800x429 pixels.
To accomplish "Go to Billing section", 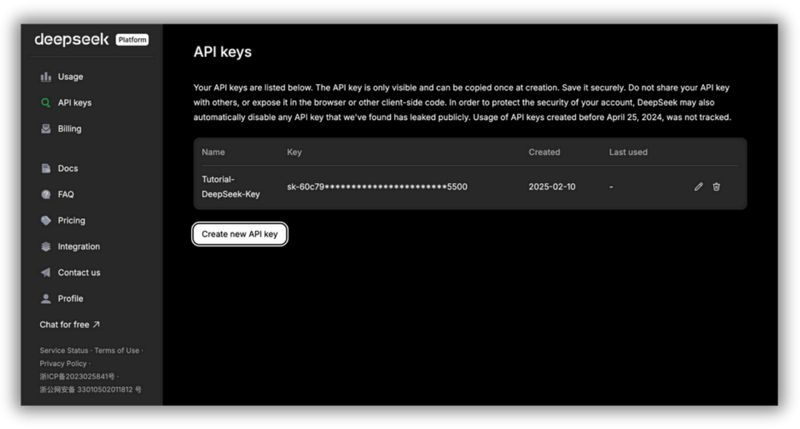I will click(69, 129).
